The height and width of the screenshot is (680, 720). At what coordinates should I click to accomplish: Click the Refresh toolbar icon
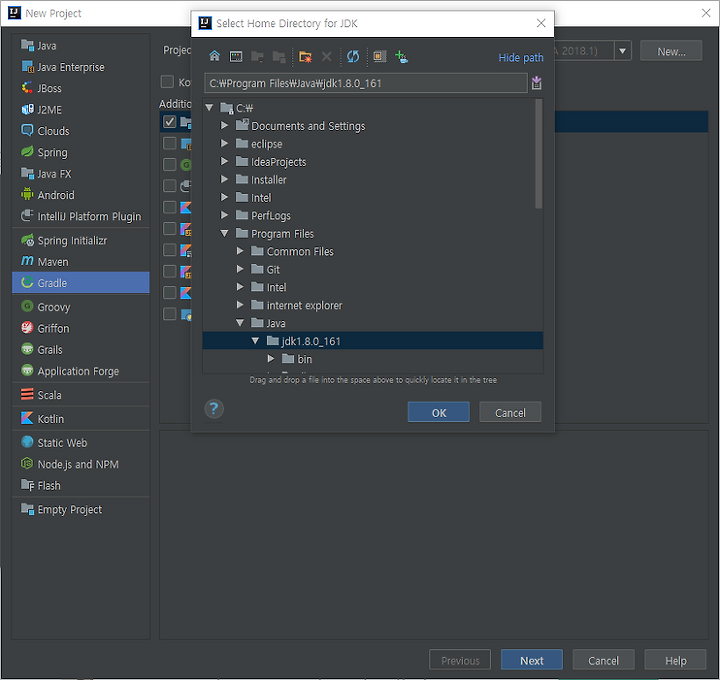coord(353,56)
